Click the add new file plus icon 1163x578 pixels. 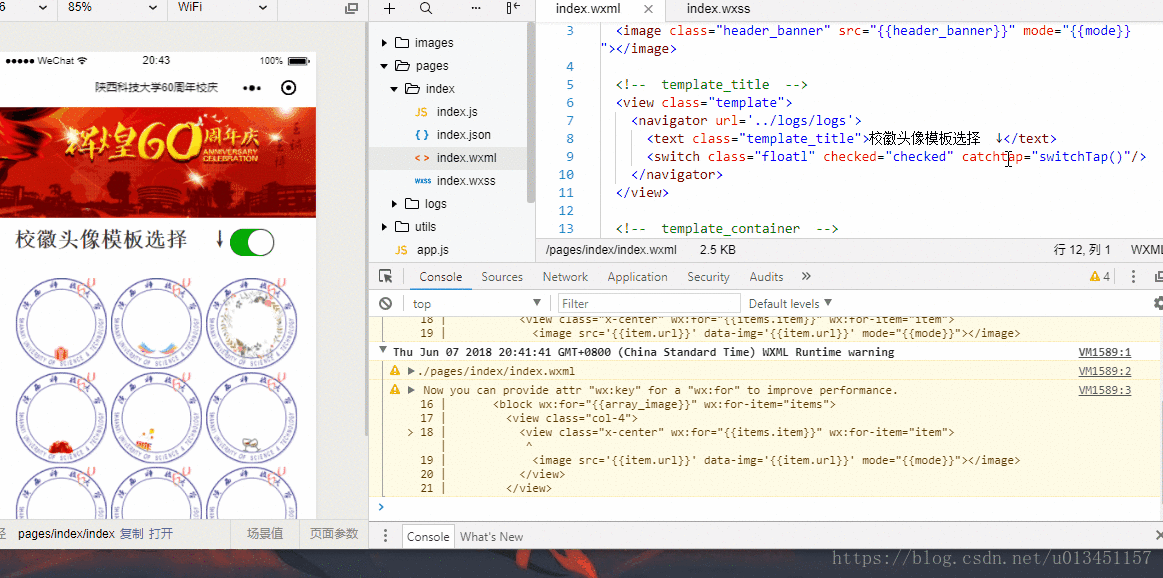point(389,8)
